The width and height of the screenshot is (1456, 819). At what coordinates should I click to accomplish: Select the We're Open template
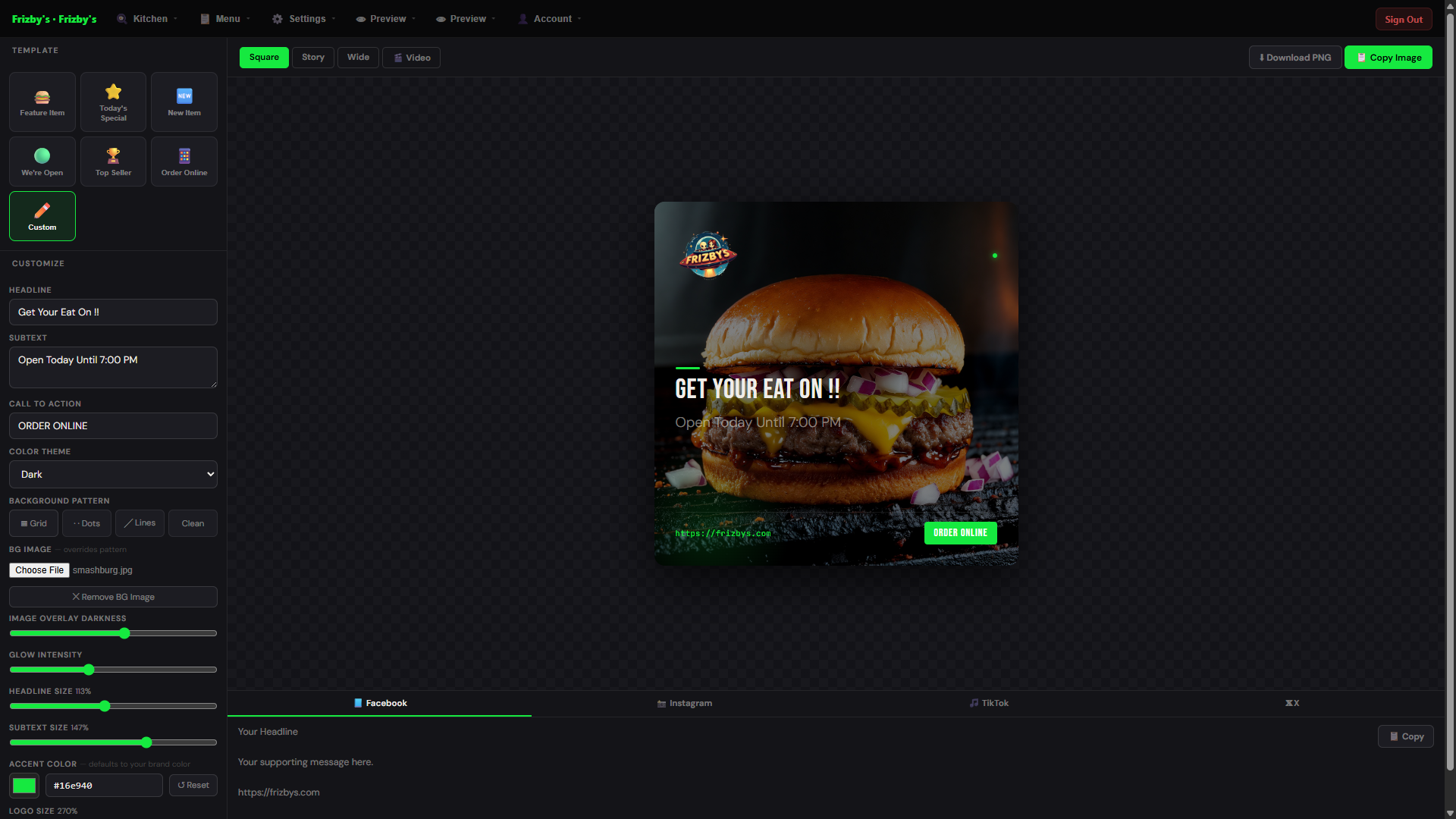pyautogui.click(x=42, y=161)
